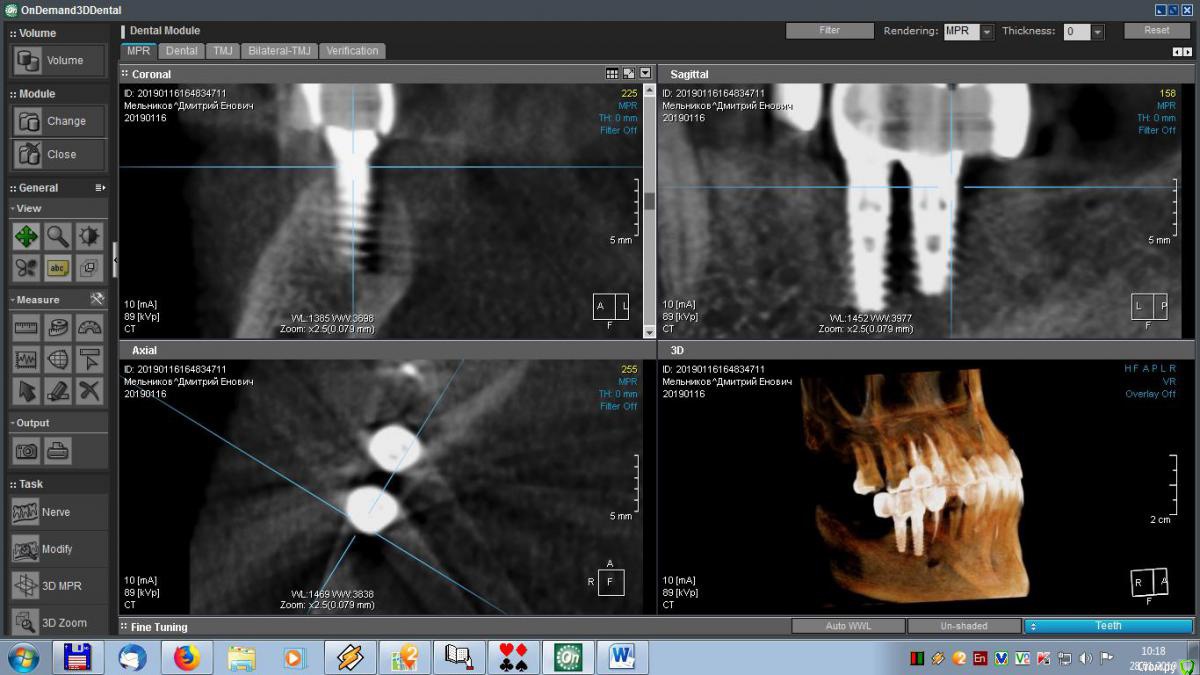Open the Nerve task tool

58,512
